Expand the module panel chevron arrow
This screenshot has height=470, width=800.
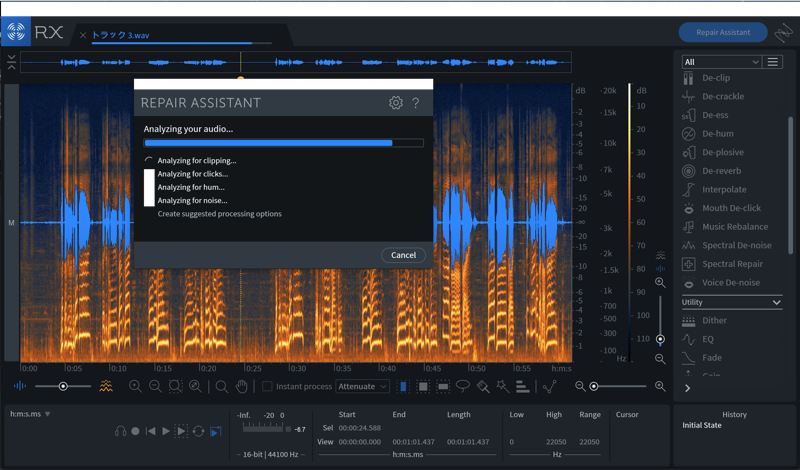pyautogui.click(x=687, y=389)
